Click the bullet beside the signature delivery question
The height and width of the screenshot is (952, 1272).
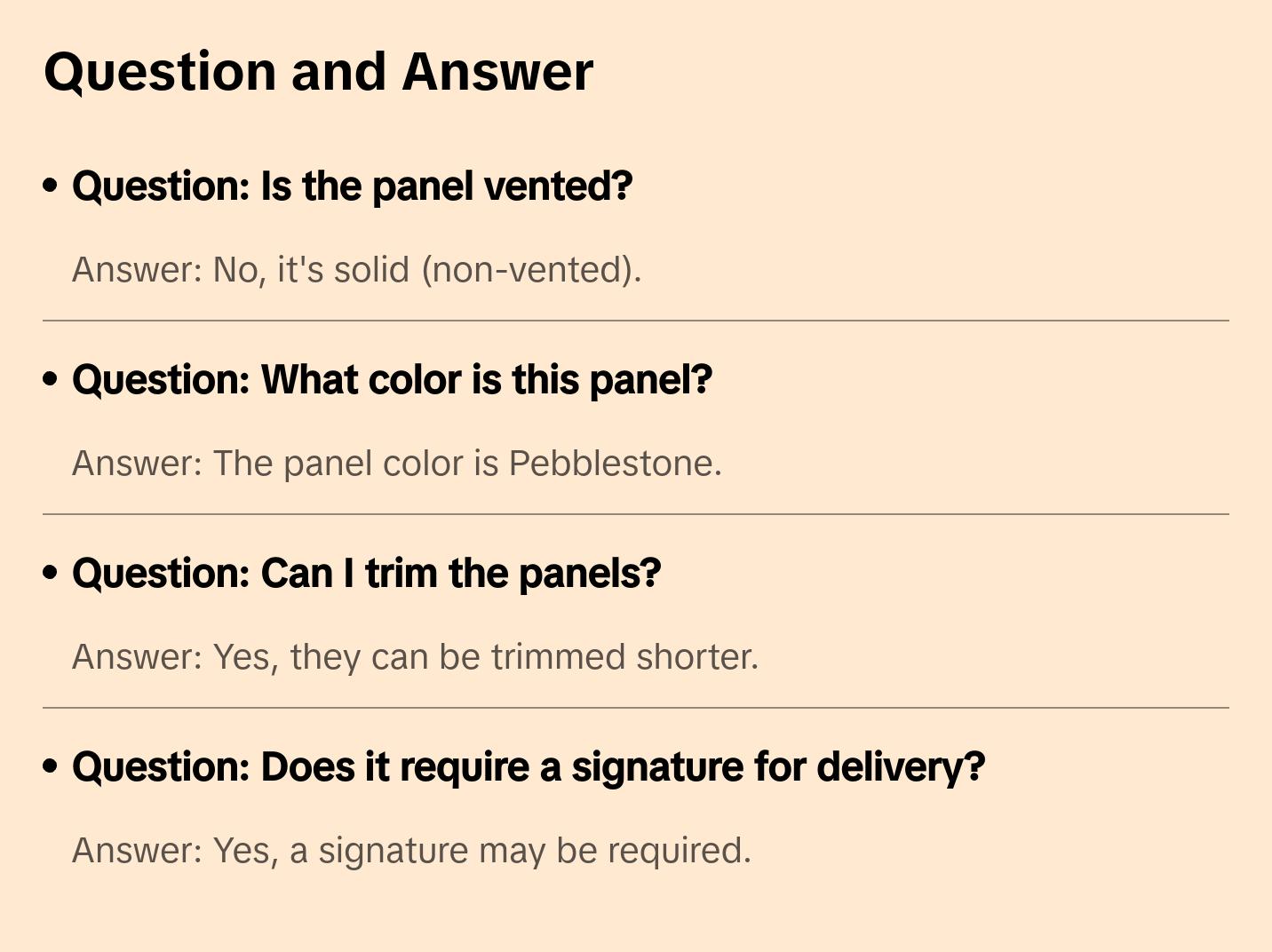(x=51, y=766)
